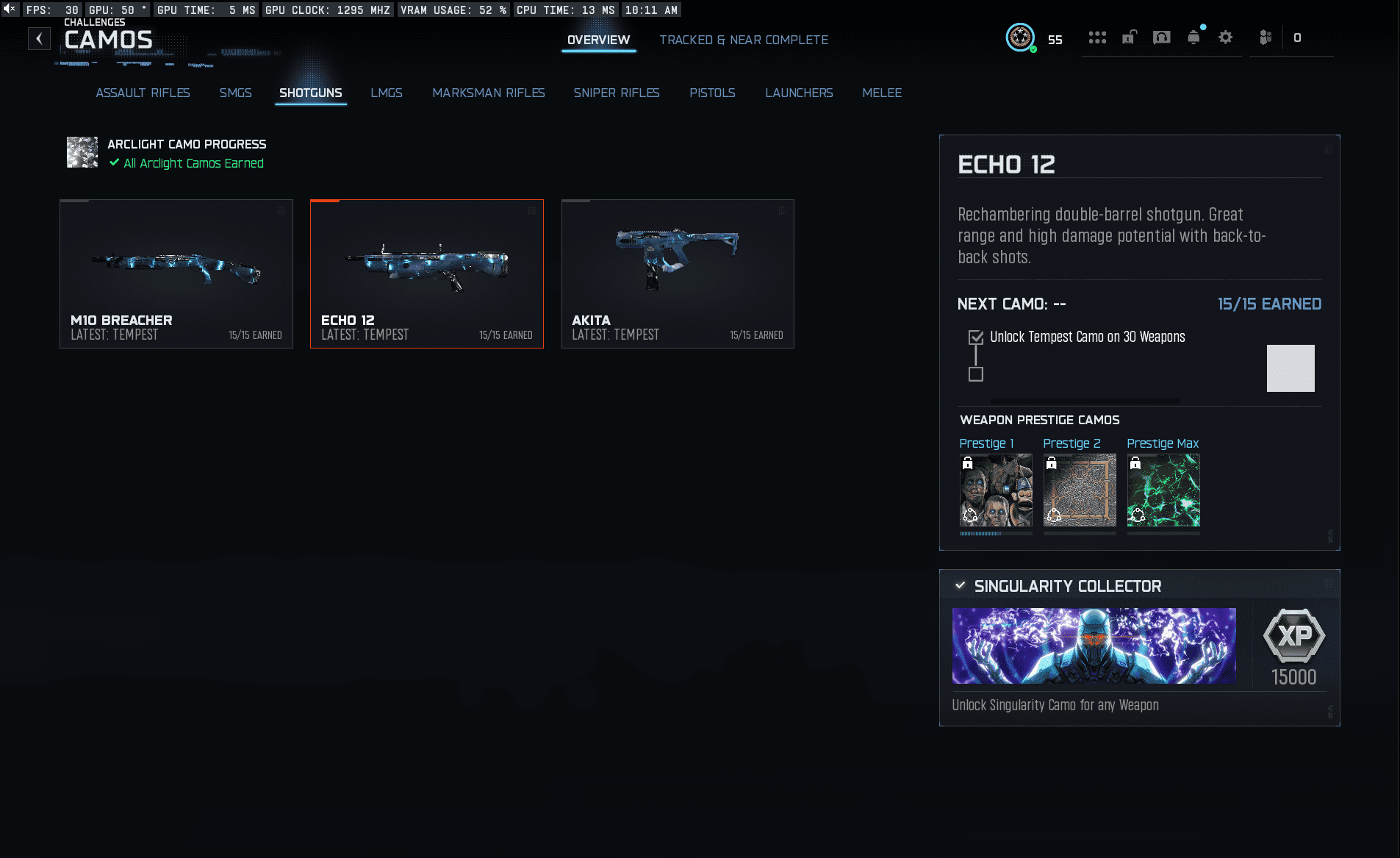Open the settings gear icon
The height and width of the screenshot is (858, 1400).
[x=1225, y=37]
